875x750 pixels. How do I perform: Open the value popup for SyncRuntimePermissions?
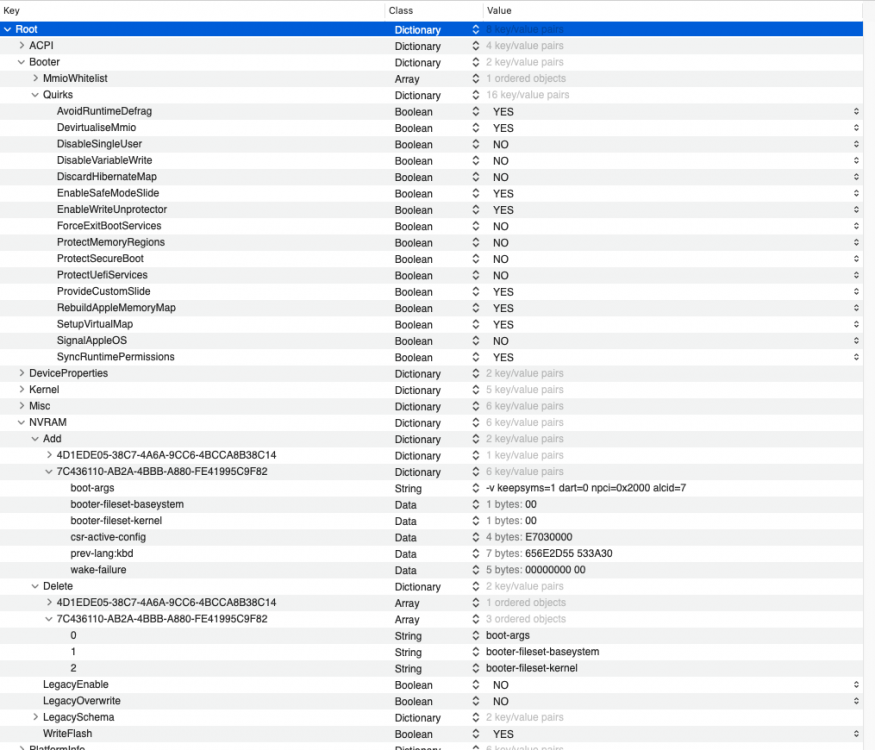pos(856,357)
